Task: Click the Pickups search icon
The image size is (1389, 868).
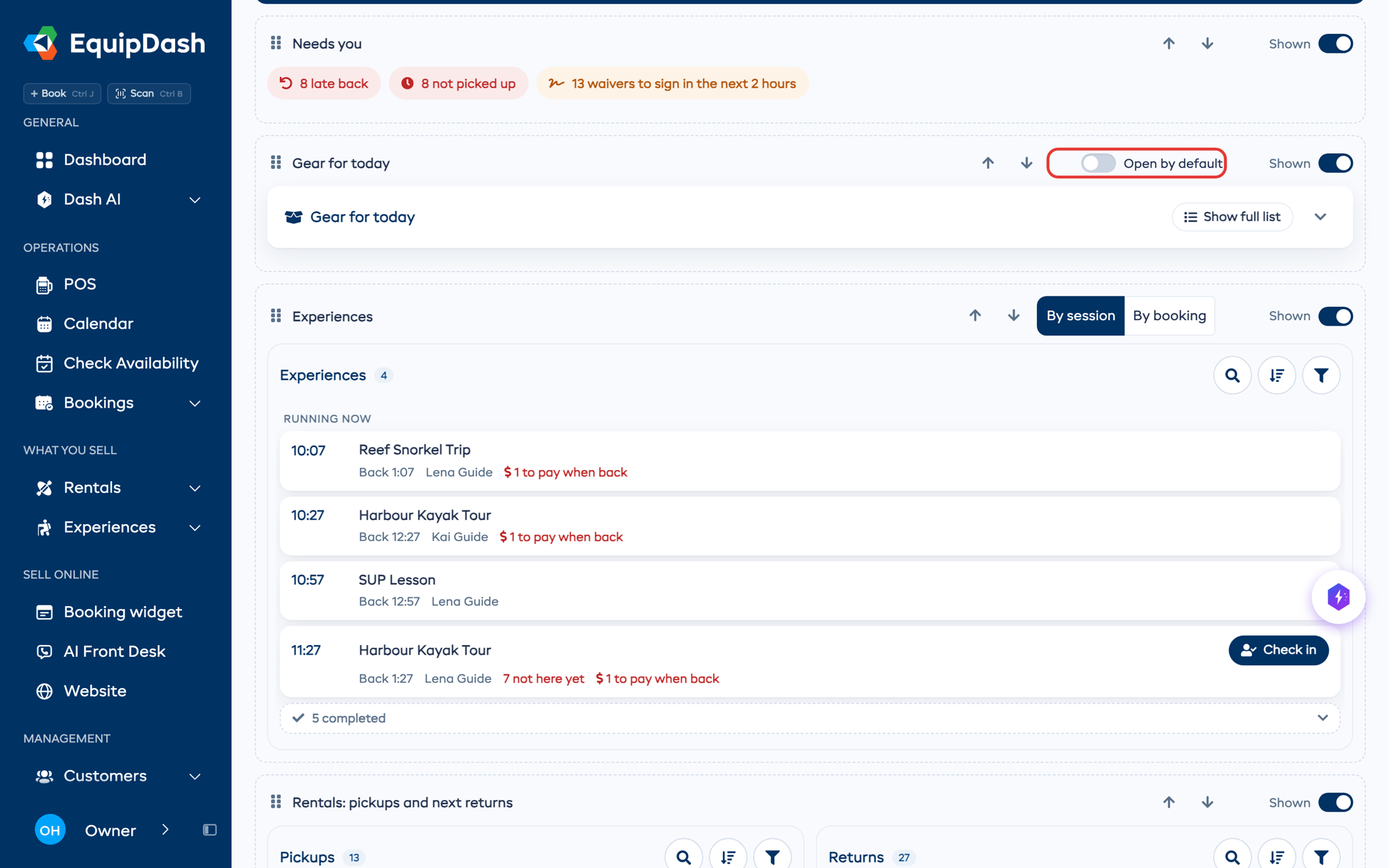Action: tap(683, 857)
